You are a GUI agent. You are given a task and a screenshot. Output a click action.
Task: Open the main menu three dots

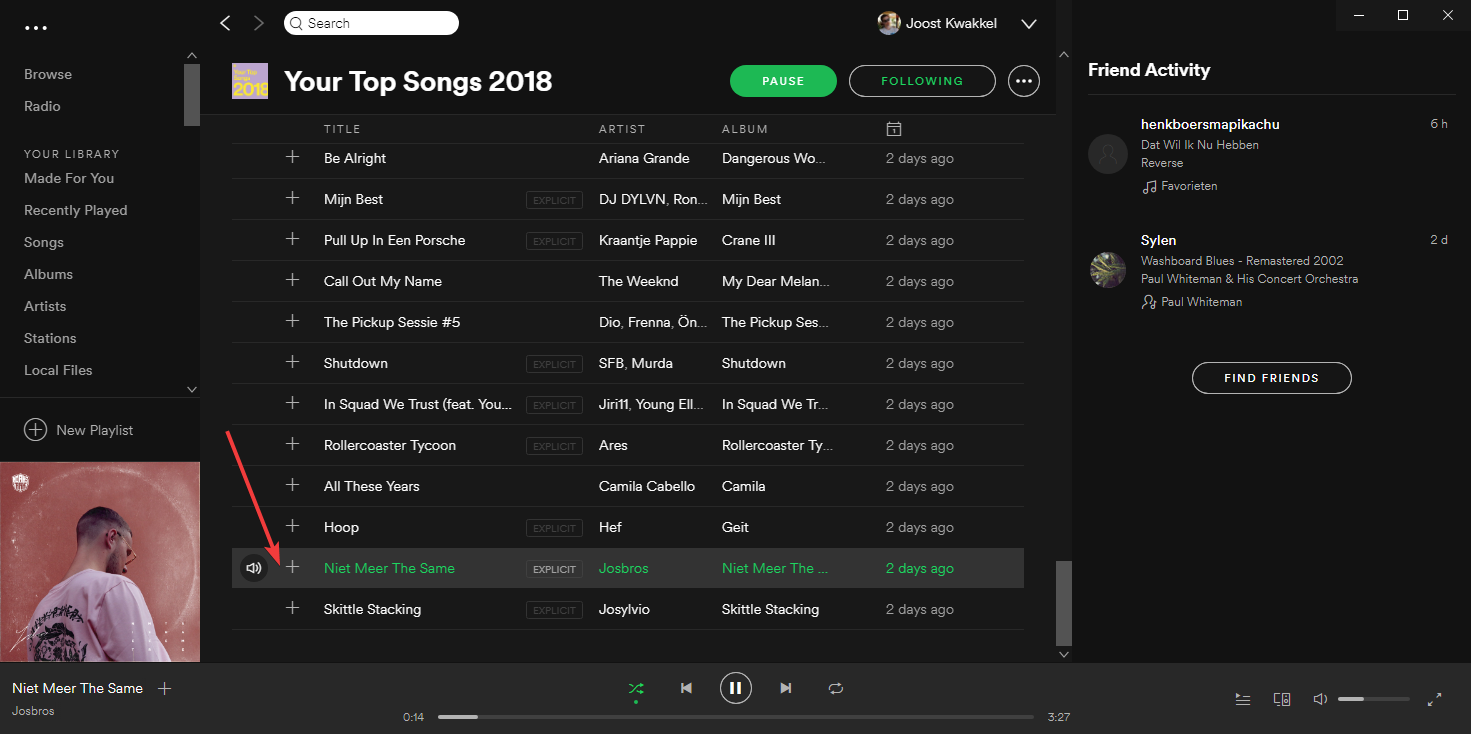click(36, 28)
